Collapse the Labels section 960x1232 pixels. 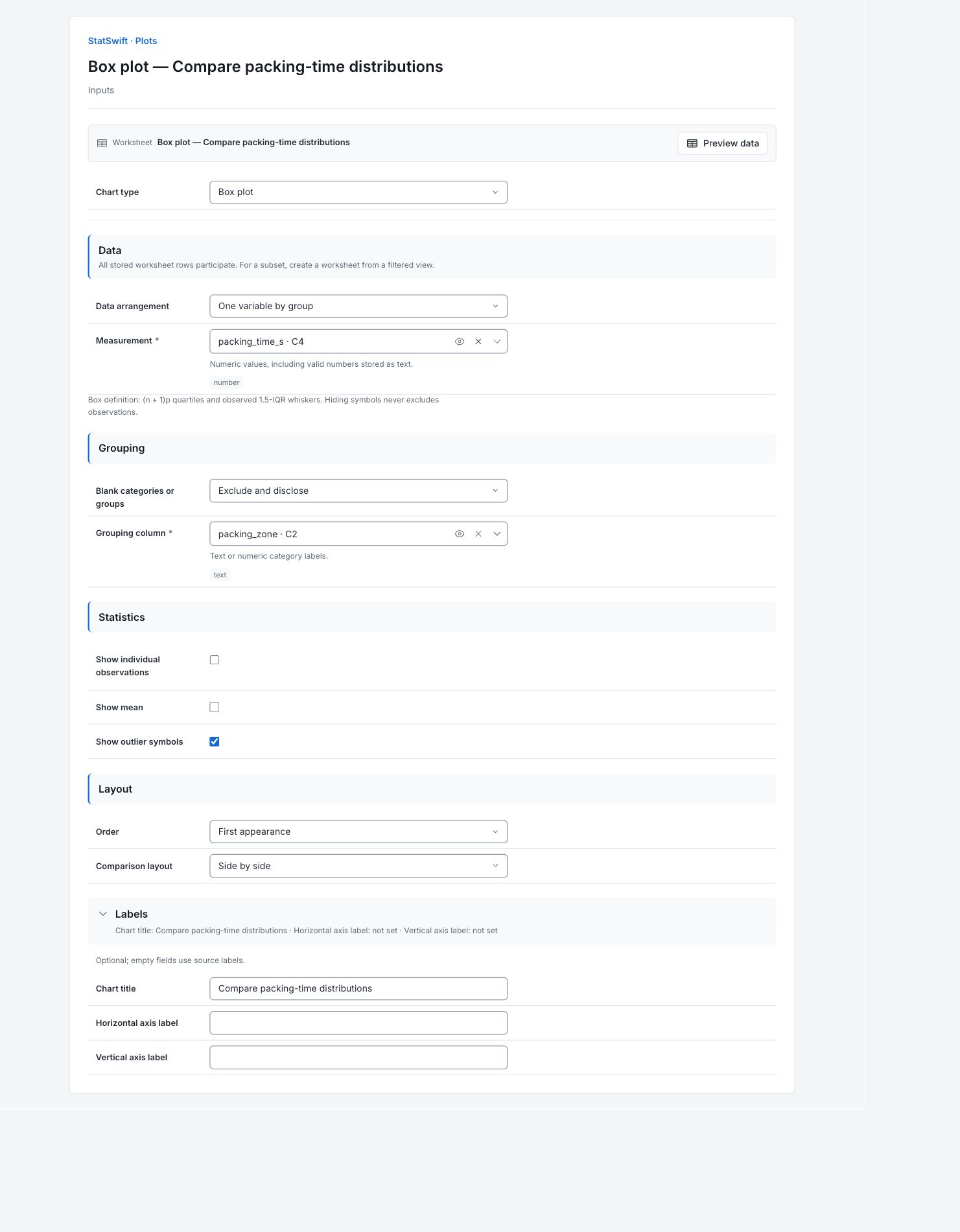point(103,914)
